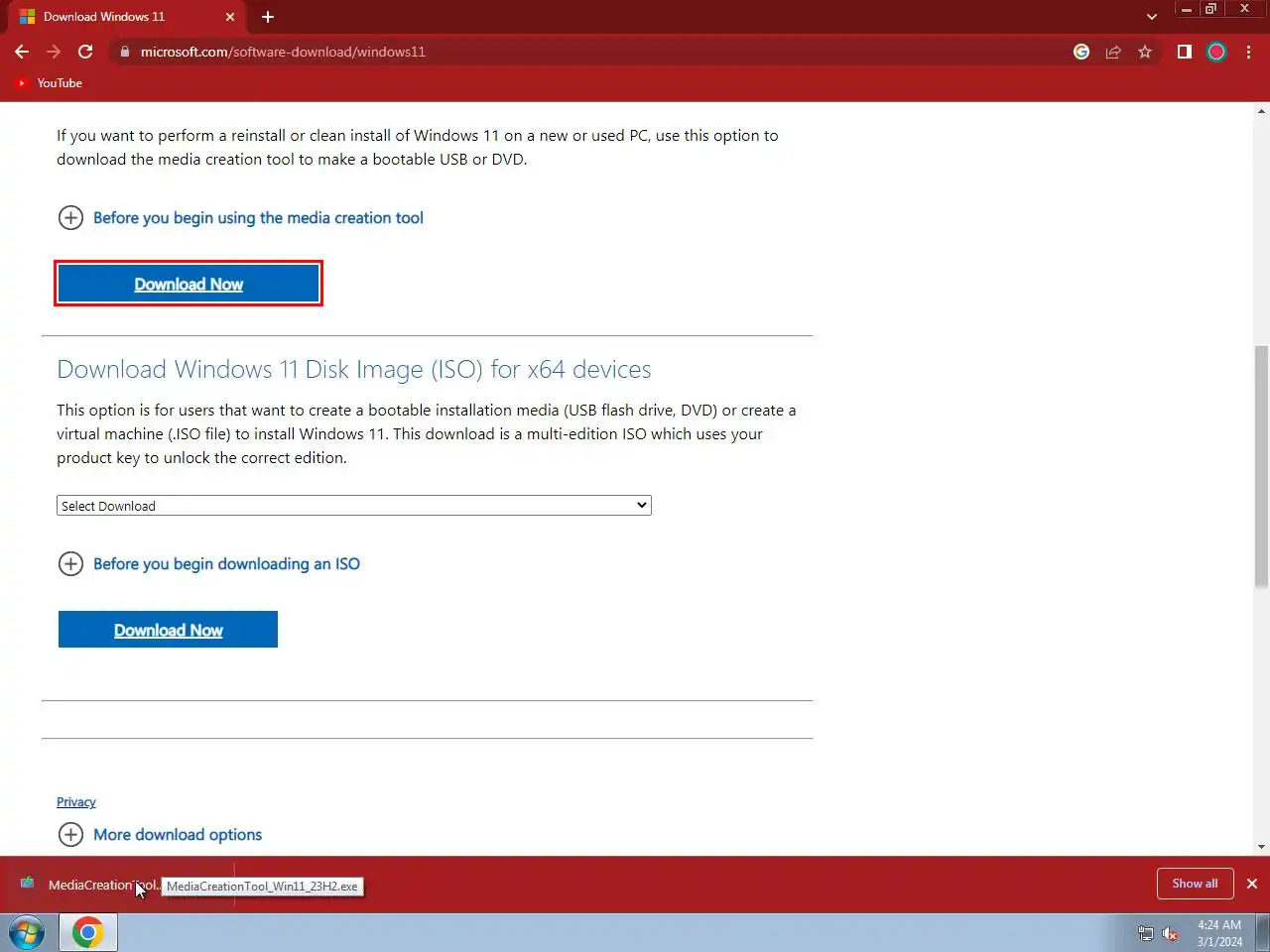Screen dimensions: 1270x952
Task: Reload the Microsoft download page
Action: point(85,52)
